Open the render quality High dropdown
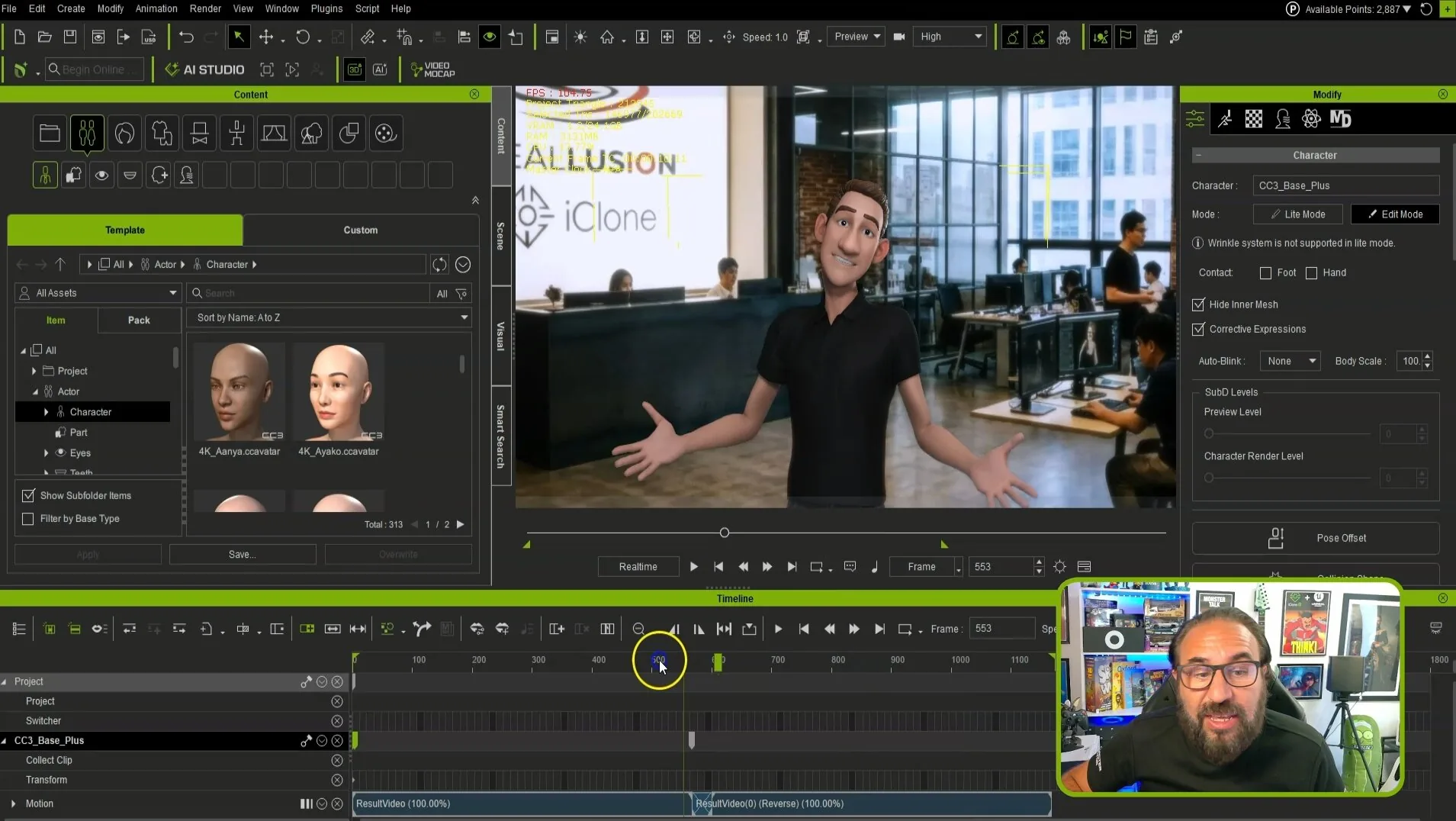This screenshot has height=821, width=1456. pyautogui.click(x=950, y=37)
